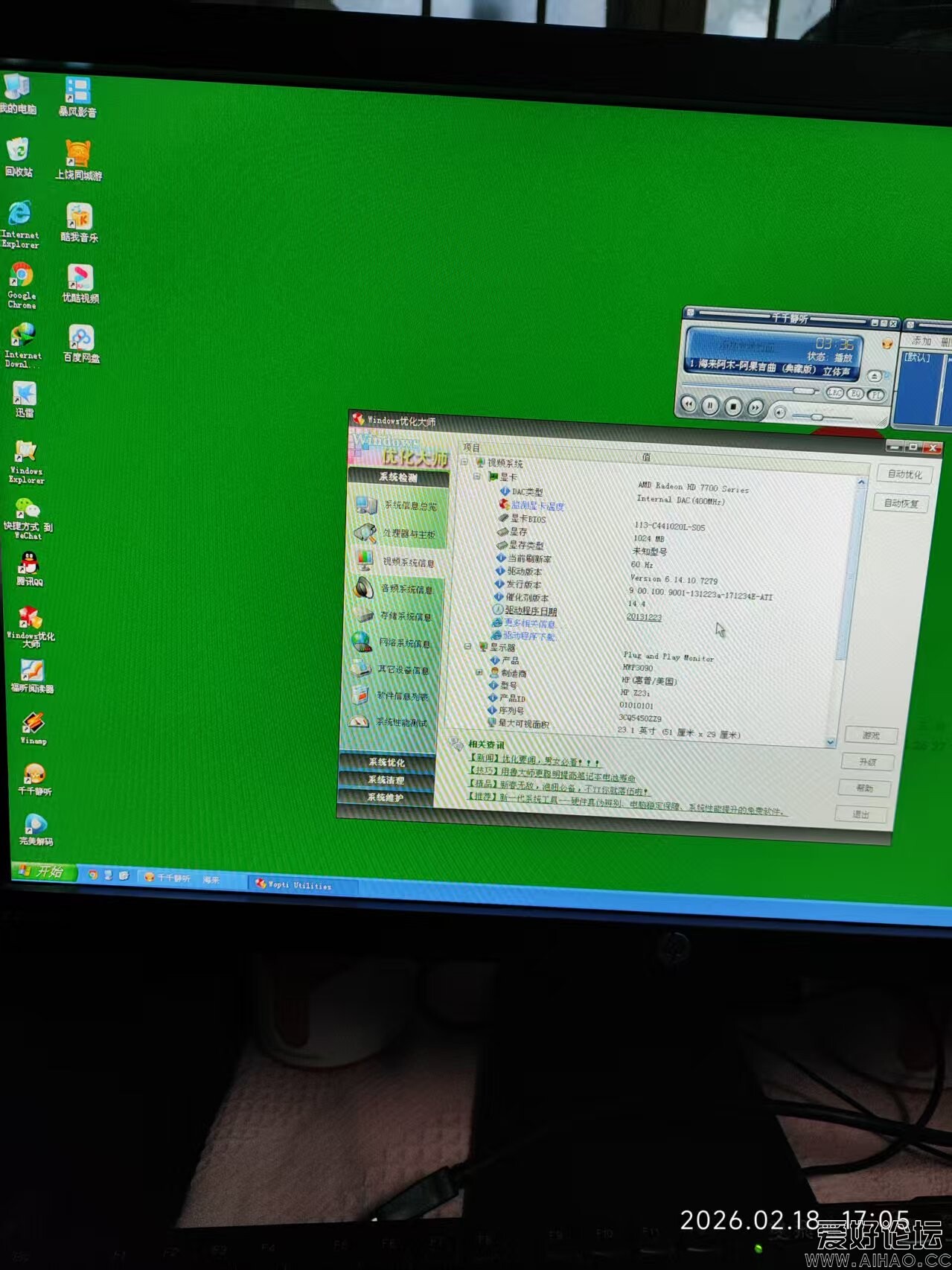Viewport: 952px width, 1270px height.
Task: Click the 开始 Start button
Action: point(44,871)
